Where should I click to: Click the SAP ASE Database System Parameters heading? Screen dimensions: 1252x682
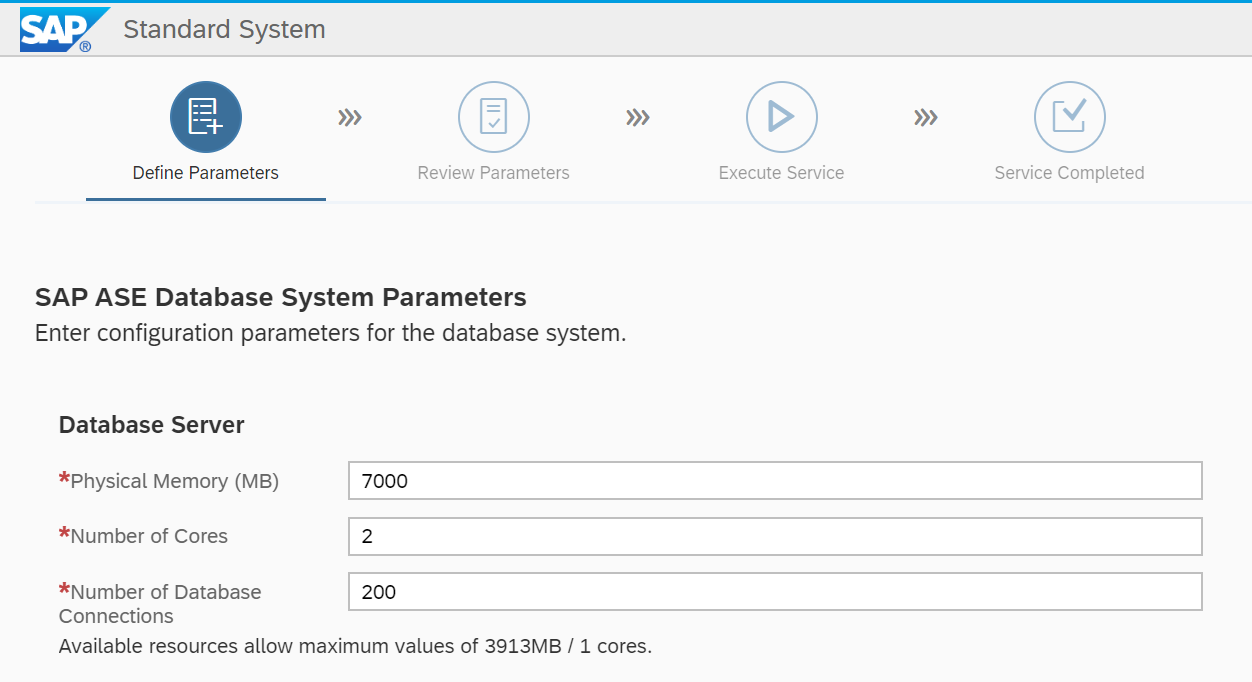[x=281, y=297]
